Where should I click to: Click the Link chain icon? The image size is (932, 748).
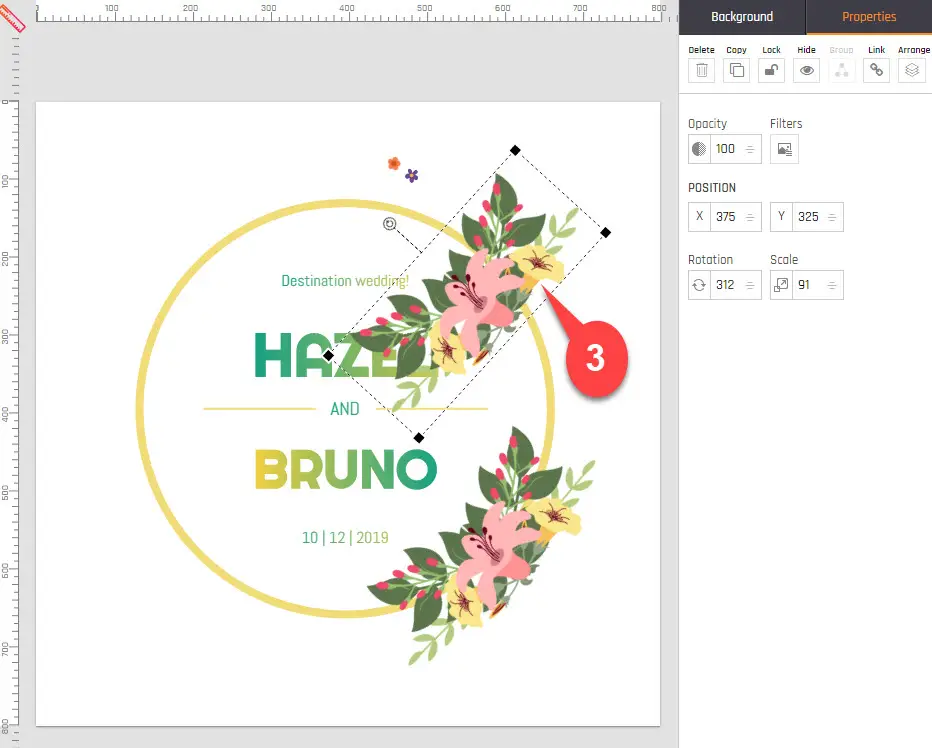point(877,70)
